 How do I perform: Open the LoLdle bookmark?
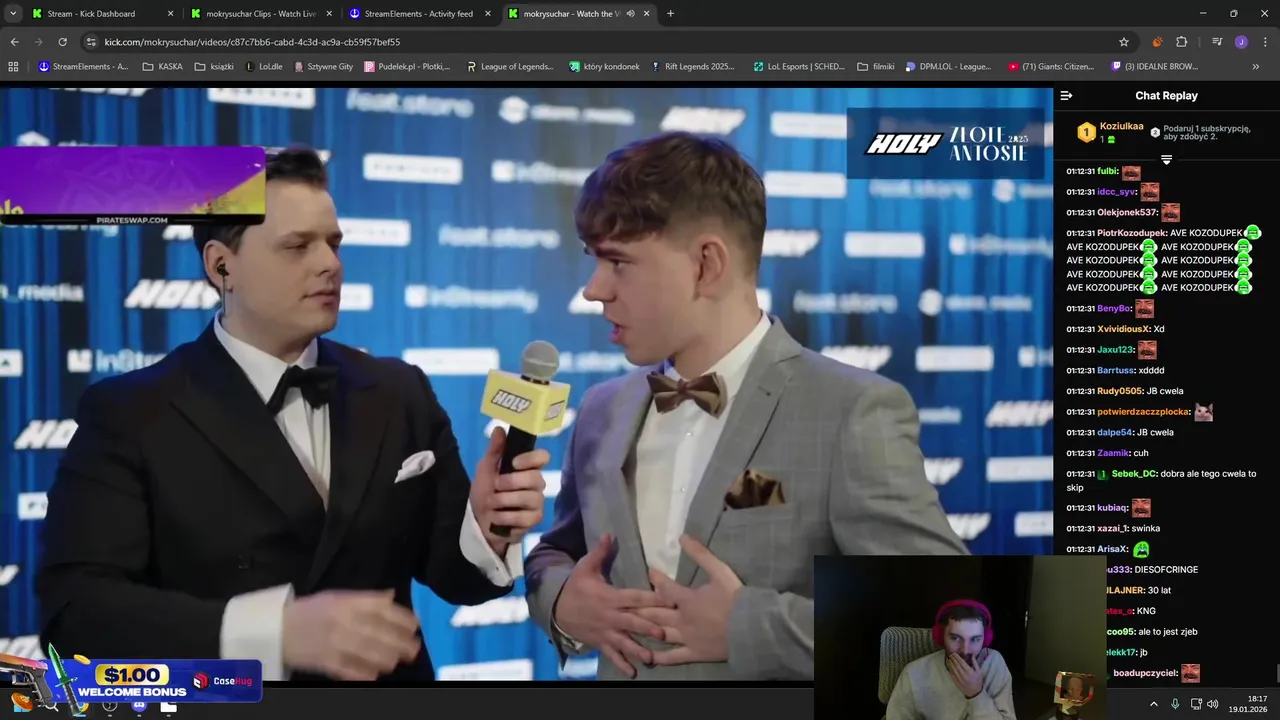click(264, 67)
